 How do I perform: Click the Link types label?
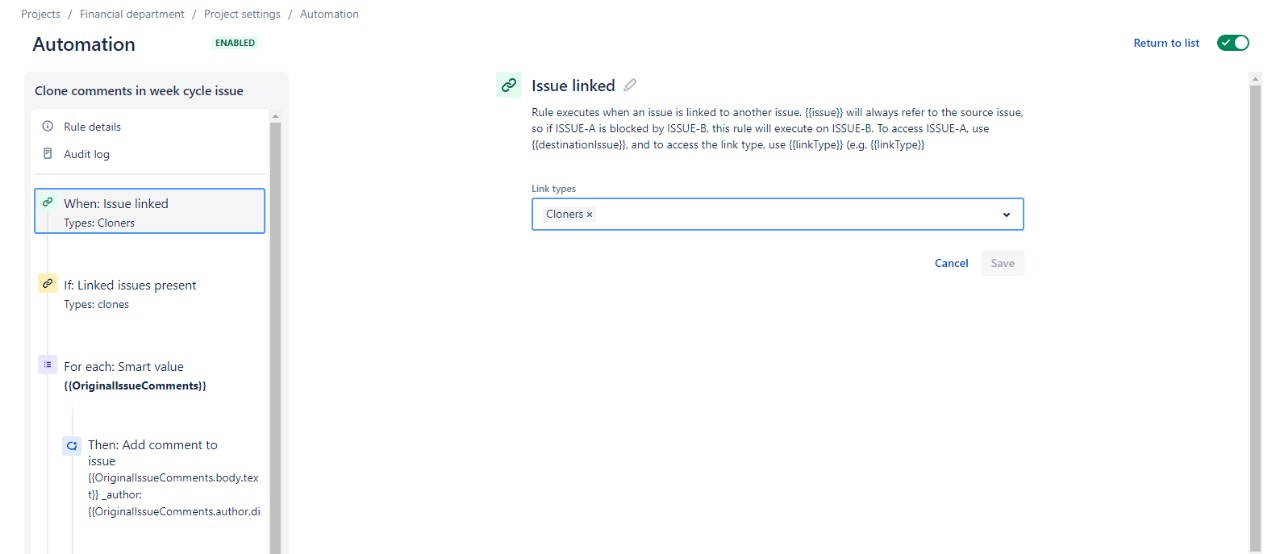pos(553,188)
